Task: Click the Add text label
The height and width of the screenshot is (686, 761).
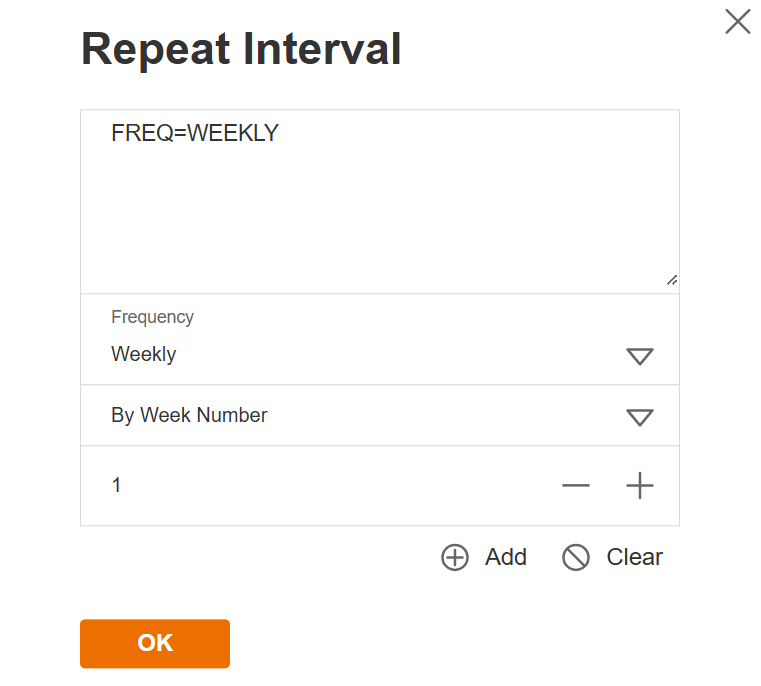Action: click(x=506, y=557)
